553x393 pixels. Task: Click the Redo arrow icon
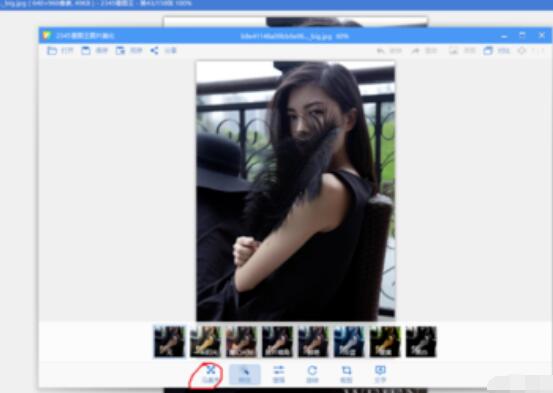point(416,51)
